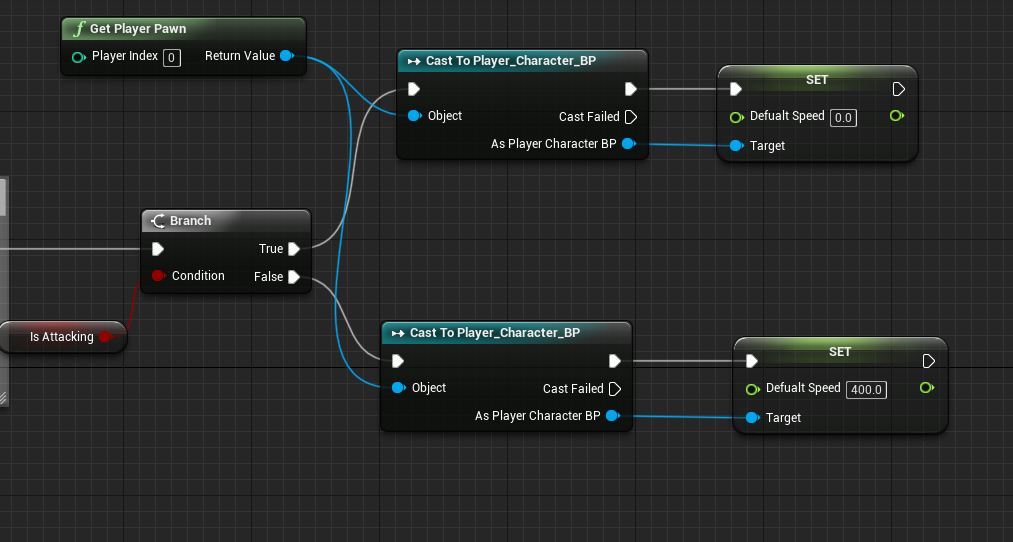Click As Player Character BP pin on upper Cast
Viewport: 1013px width, 542px height.
tap(628, 144)
